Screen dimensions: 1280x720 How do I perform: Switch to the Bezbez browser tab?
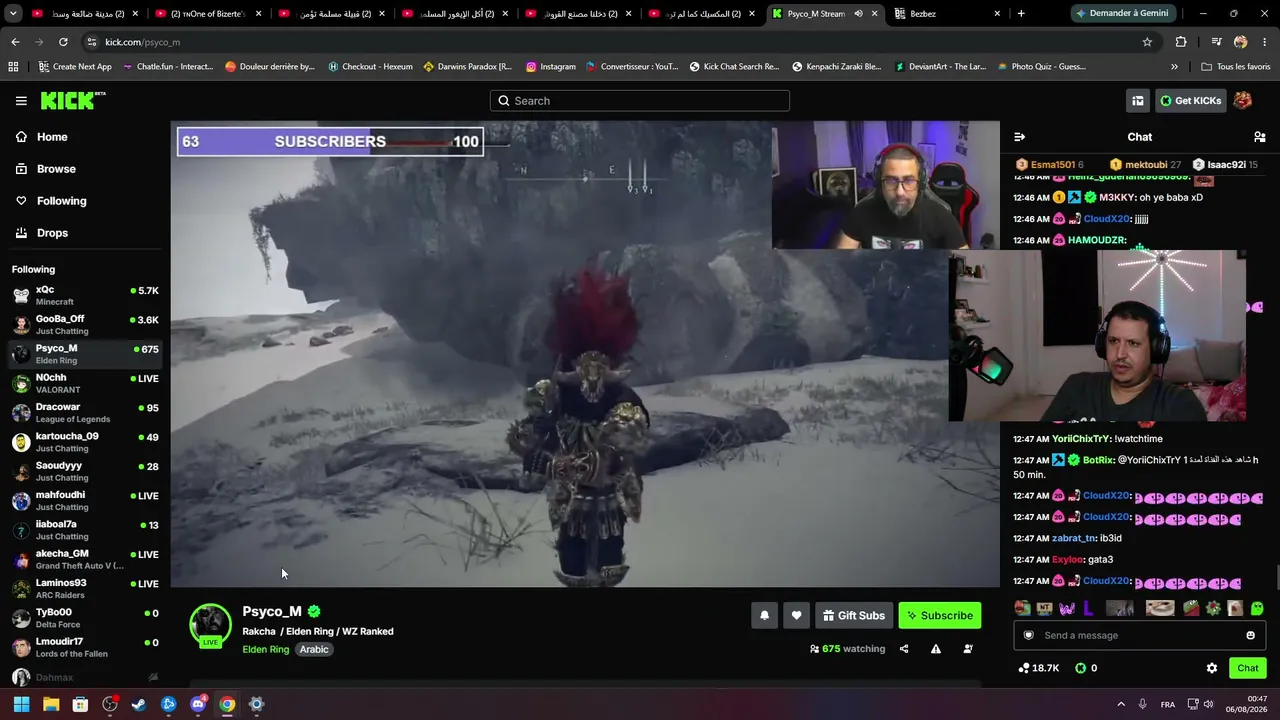[x=947, y=14]
